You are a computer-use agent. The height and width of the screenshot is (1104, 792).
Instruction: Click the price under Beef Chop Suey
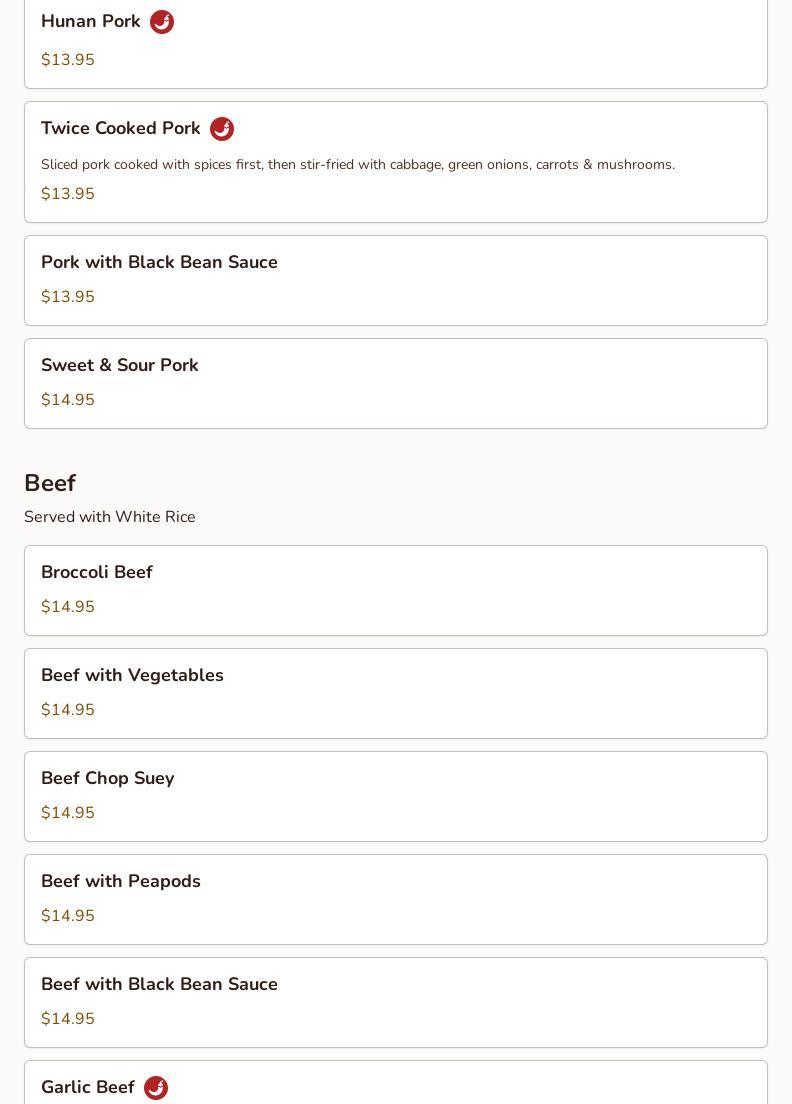pyautogui.click(x=68, y=813)
